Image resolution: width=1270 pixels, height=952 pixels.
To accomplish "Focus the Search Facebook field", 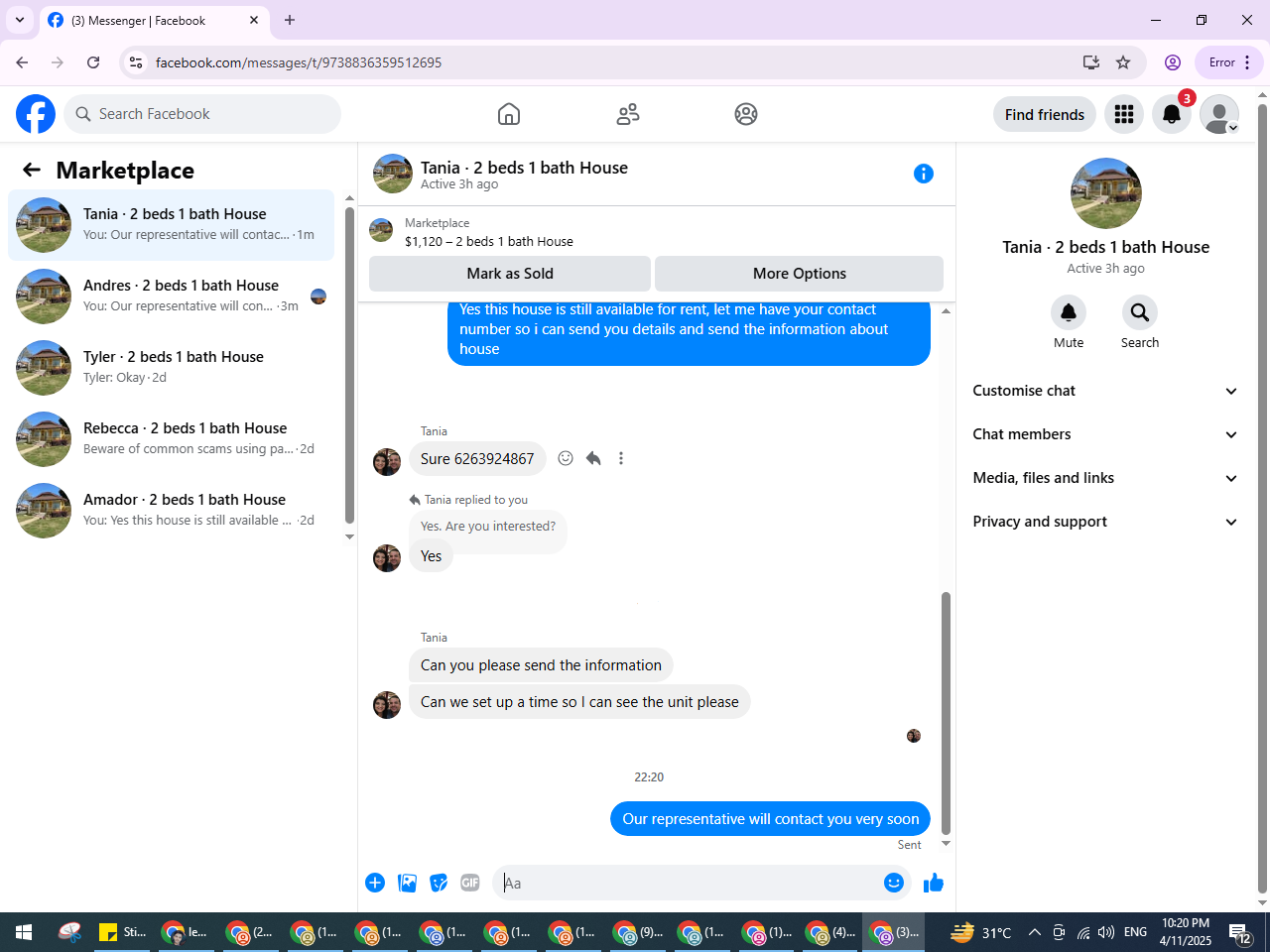I will [202, 114].
